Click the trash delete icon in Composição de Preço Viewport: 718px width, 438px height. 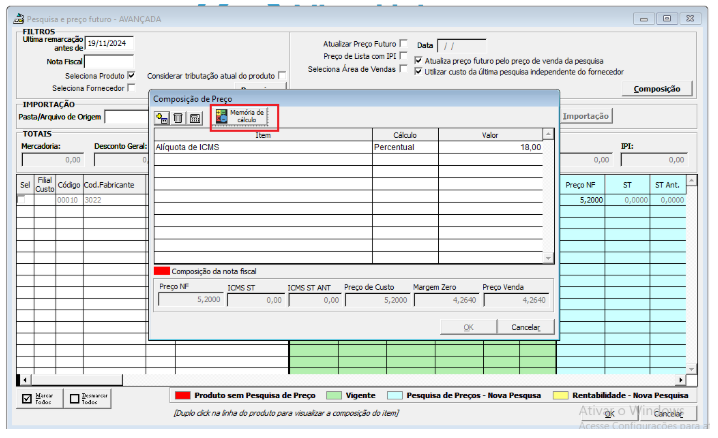[178, 118]
